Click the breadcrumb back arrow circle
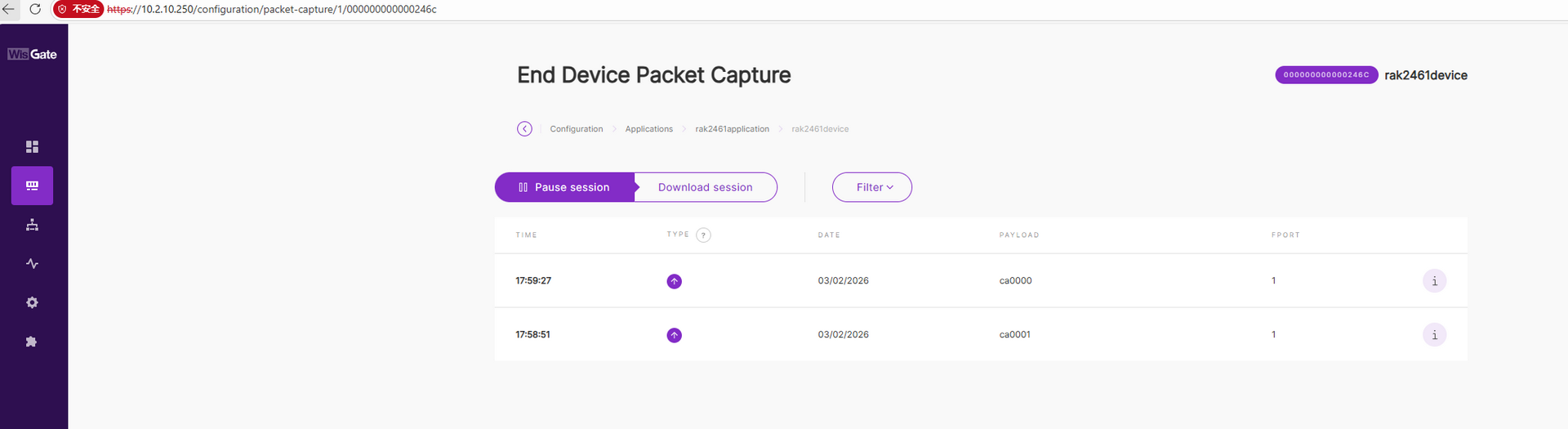The image size is (1568, 429). (x=524, y=129)
